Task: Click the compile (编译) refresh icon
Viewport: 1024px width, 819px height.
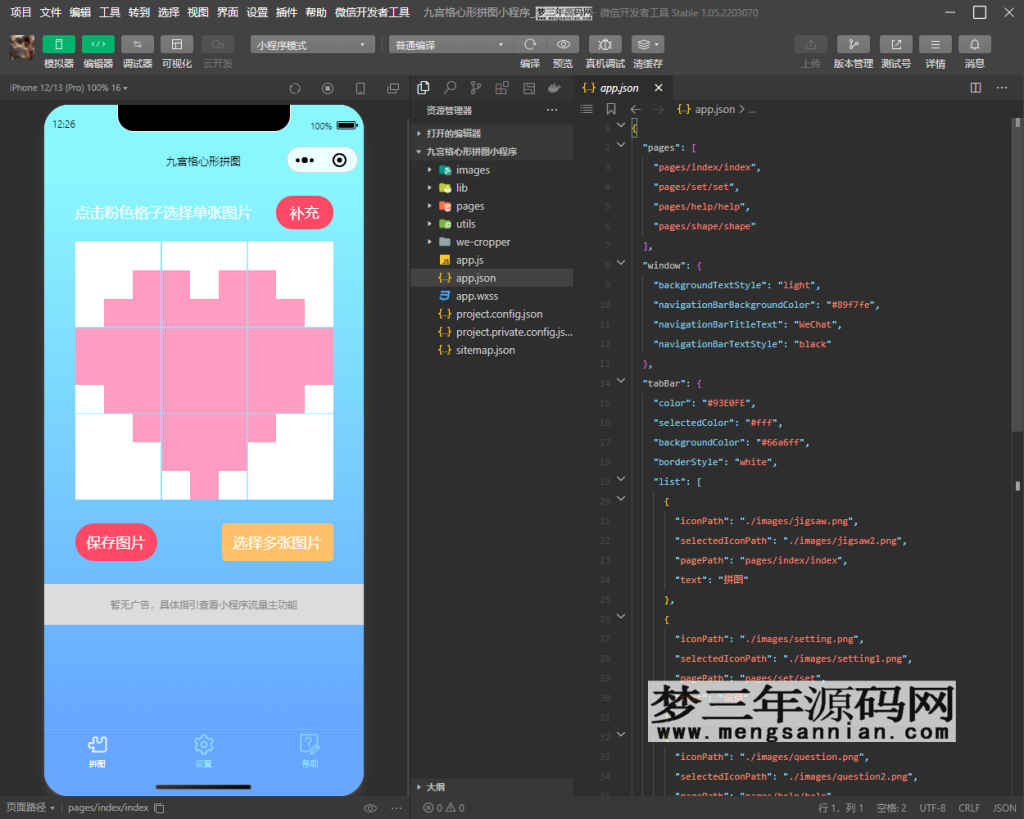Action: pyautogui.click(x=530, y=45)
